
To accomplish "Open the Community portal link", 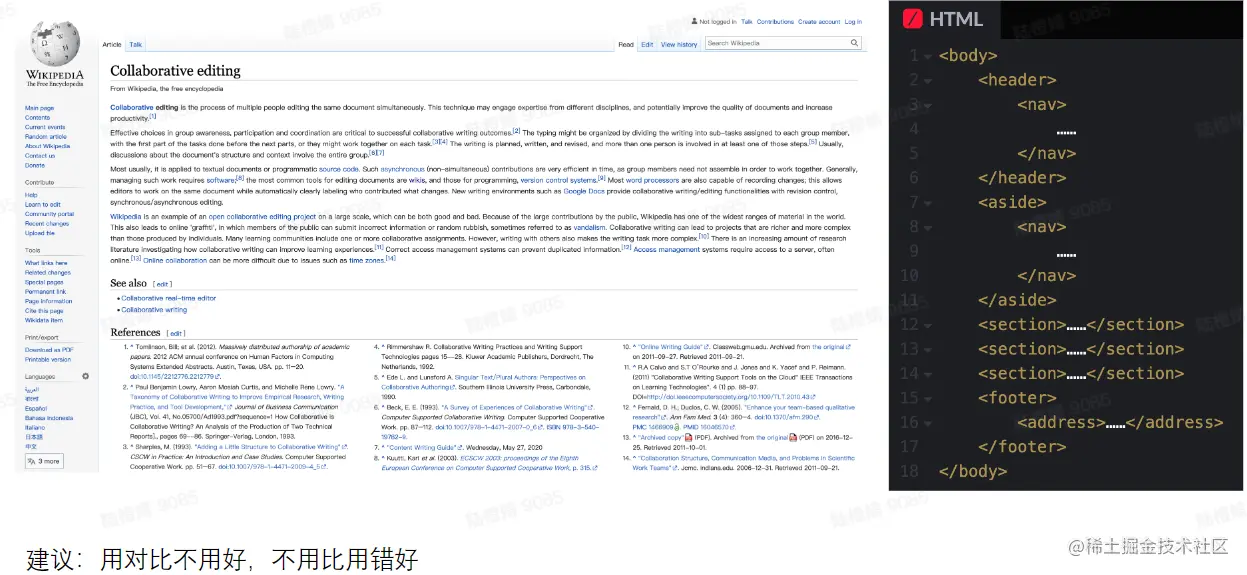I will 49,214.
